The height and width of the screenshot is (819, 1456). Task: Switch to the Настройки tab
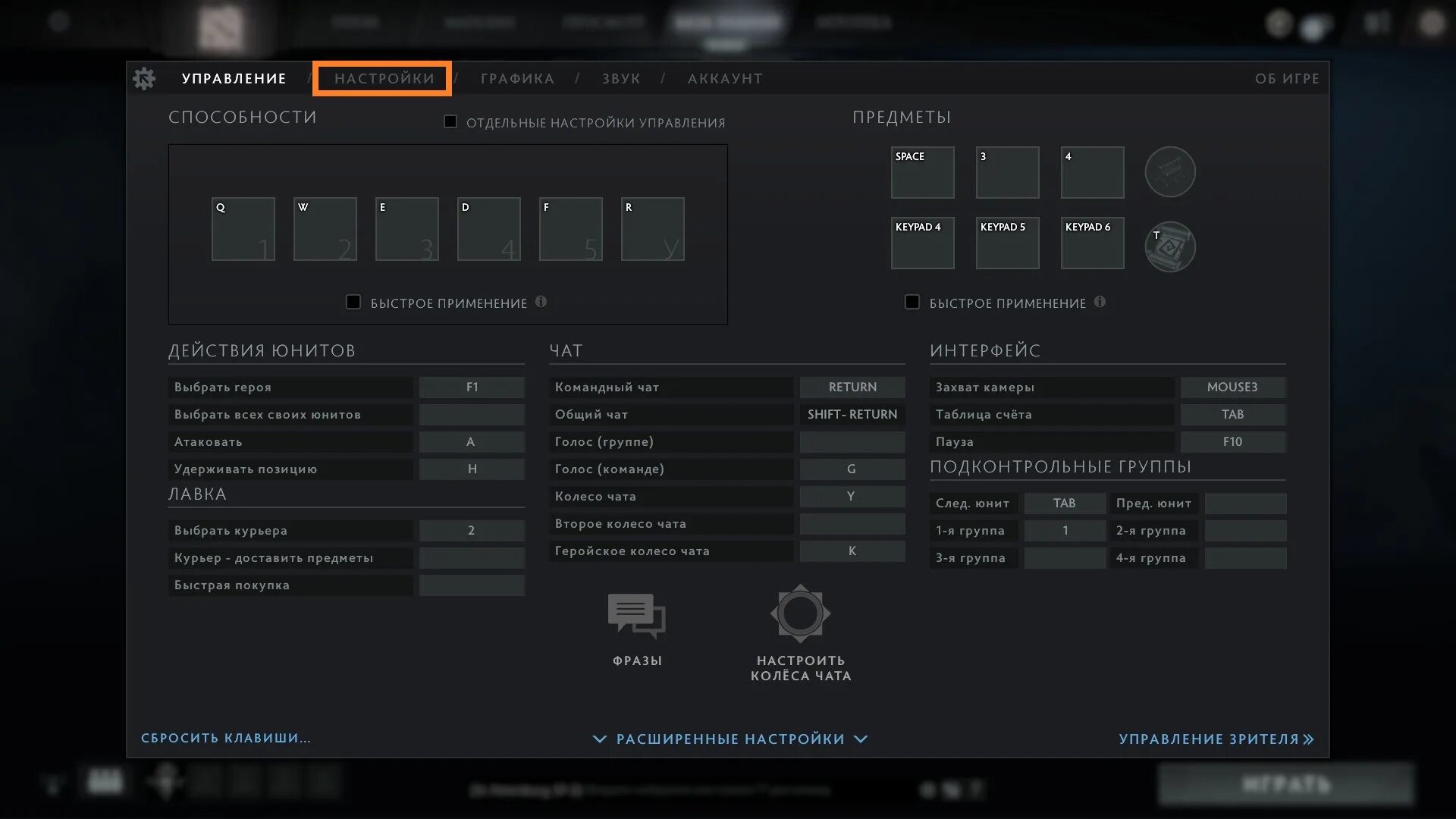click(384, 79)
